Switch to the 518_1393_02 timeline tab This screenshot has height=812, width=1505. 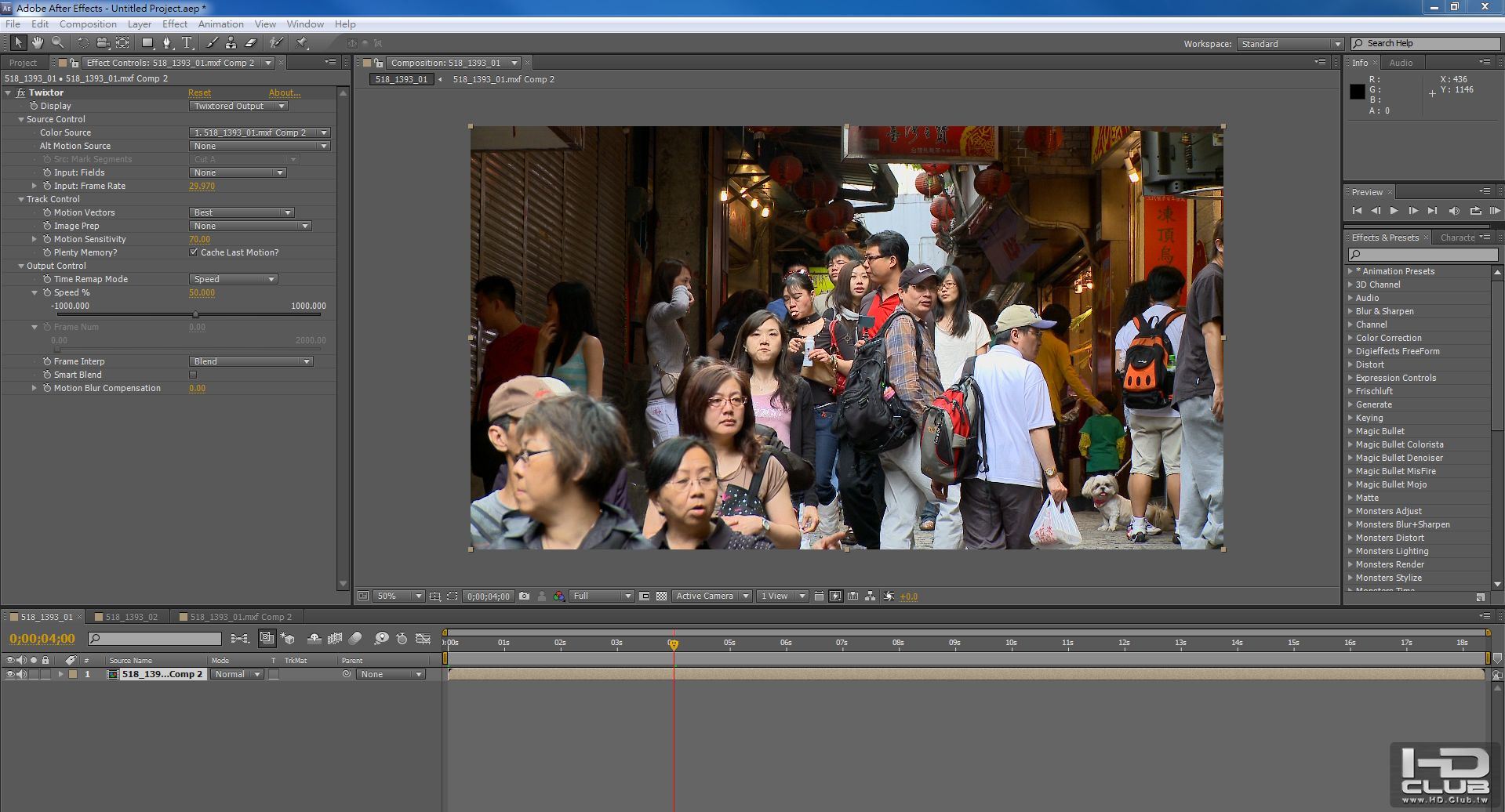tap(131, 617)
